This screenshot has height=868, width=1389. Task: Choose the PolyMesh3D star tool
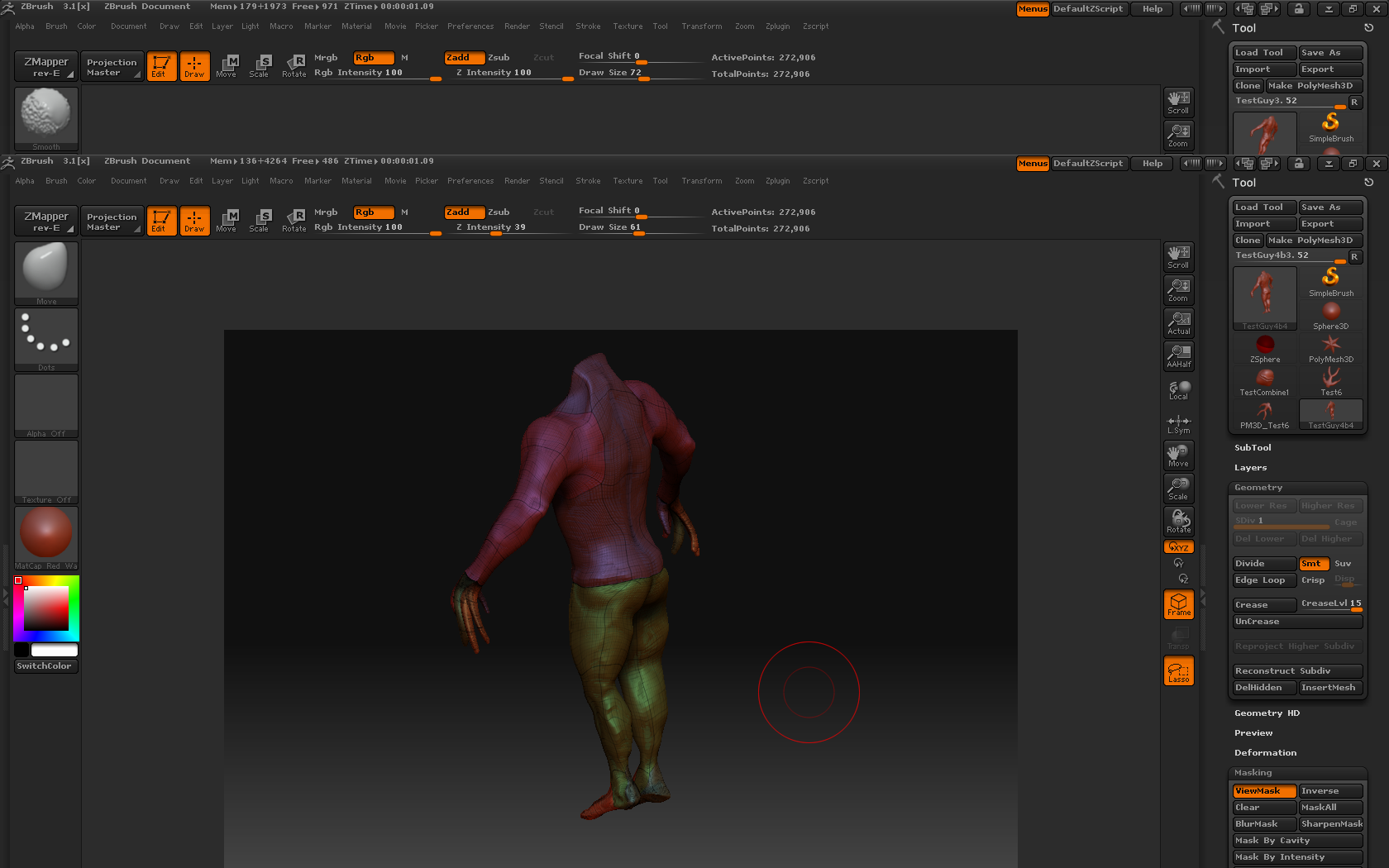pos(1330,347)
